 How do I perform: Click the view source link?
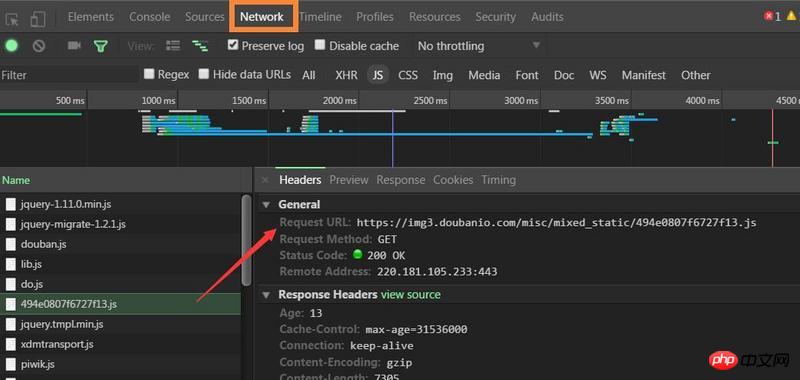[x=411, y=295]
